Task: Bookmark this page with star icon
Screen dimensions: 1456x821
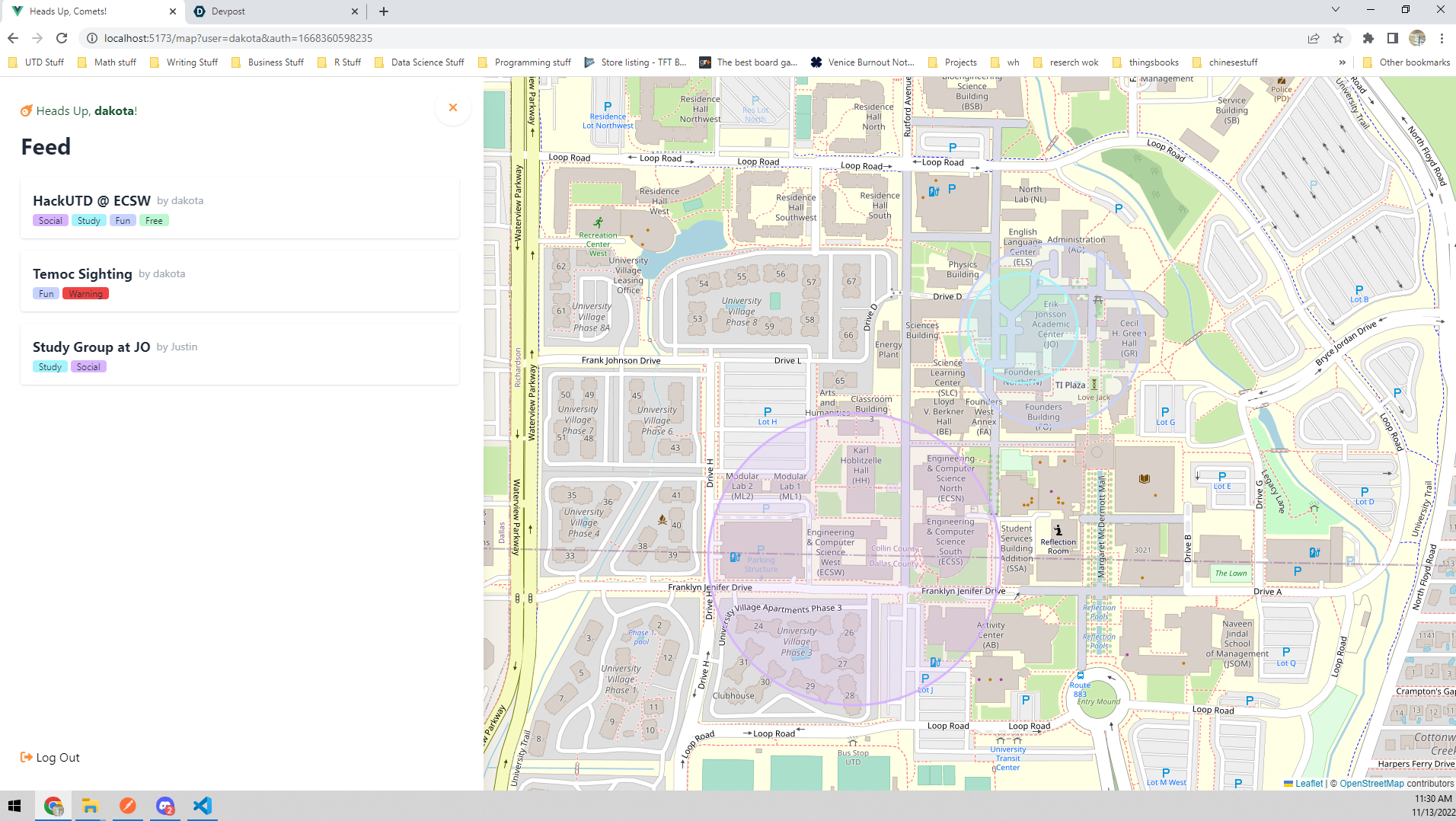Action: [x=1338, y=38]
